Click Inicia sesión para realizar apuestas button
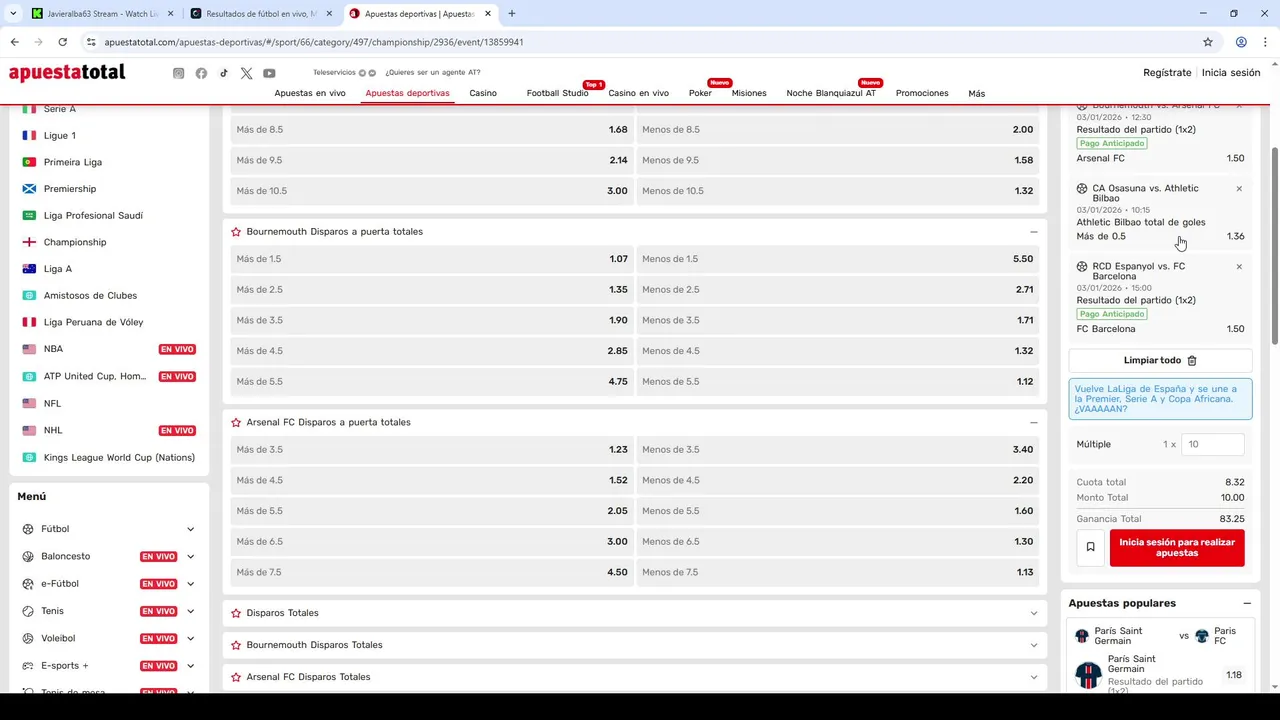 click(1177, 548)
